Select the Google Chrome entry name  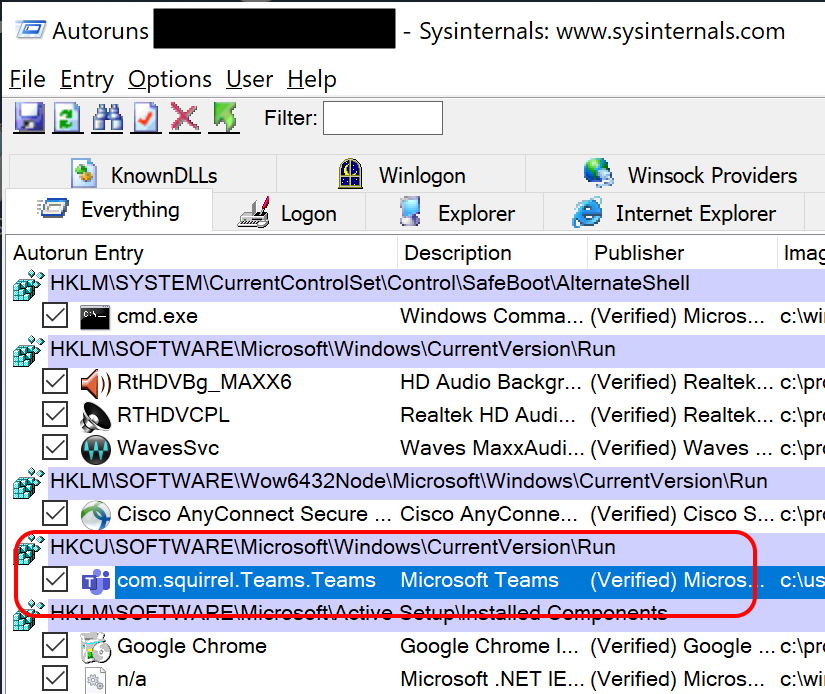point(192,646)
